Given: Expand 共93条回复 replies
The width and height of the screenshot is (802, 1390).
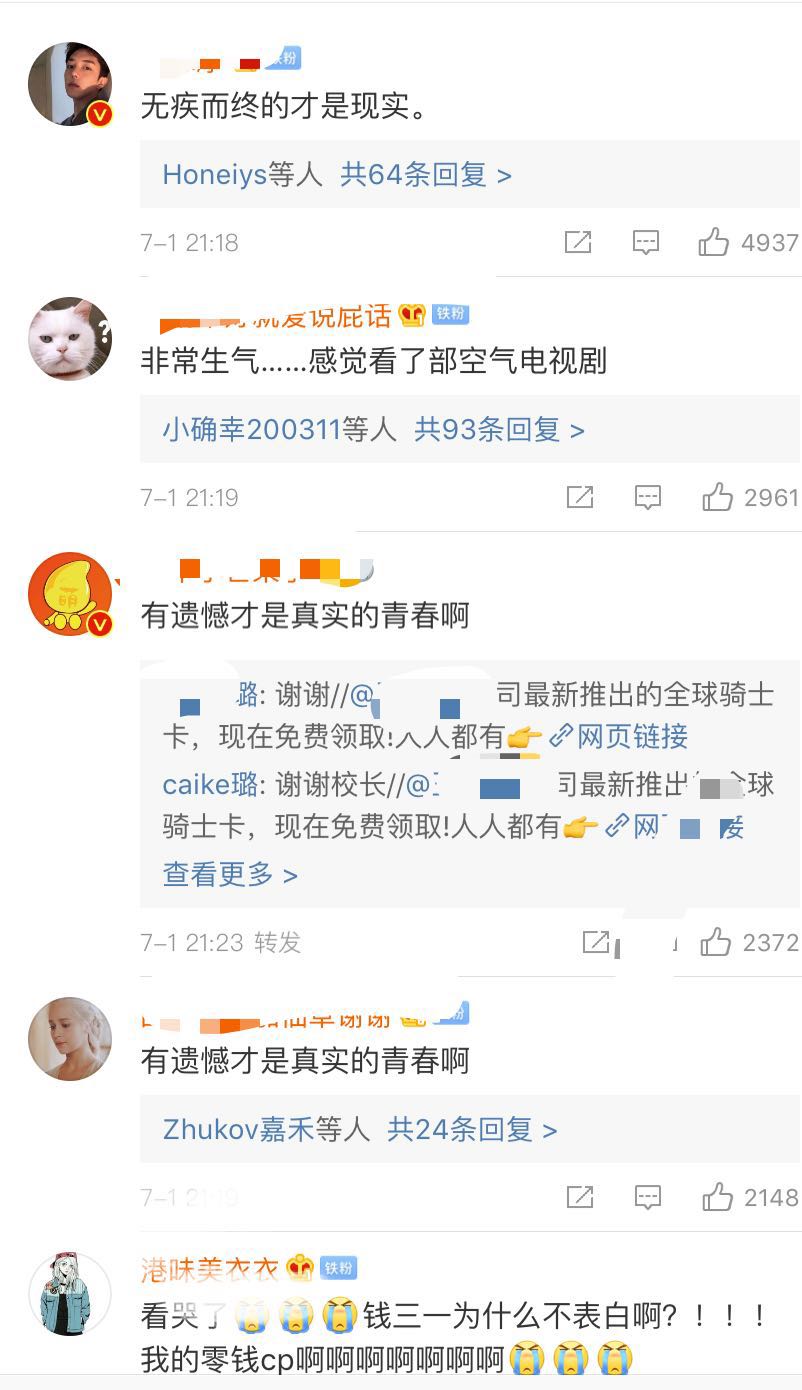Looking at the screenshot, I should click(x=500, y=430).
